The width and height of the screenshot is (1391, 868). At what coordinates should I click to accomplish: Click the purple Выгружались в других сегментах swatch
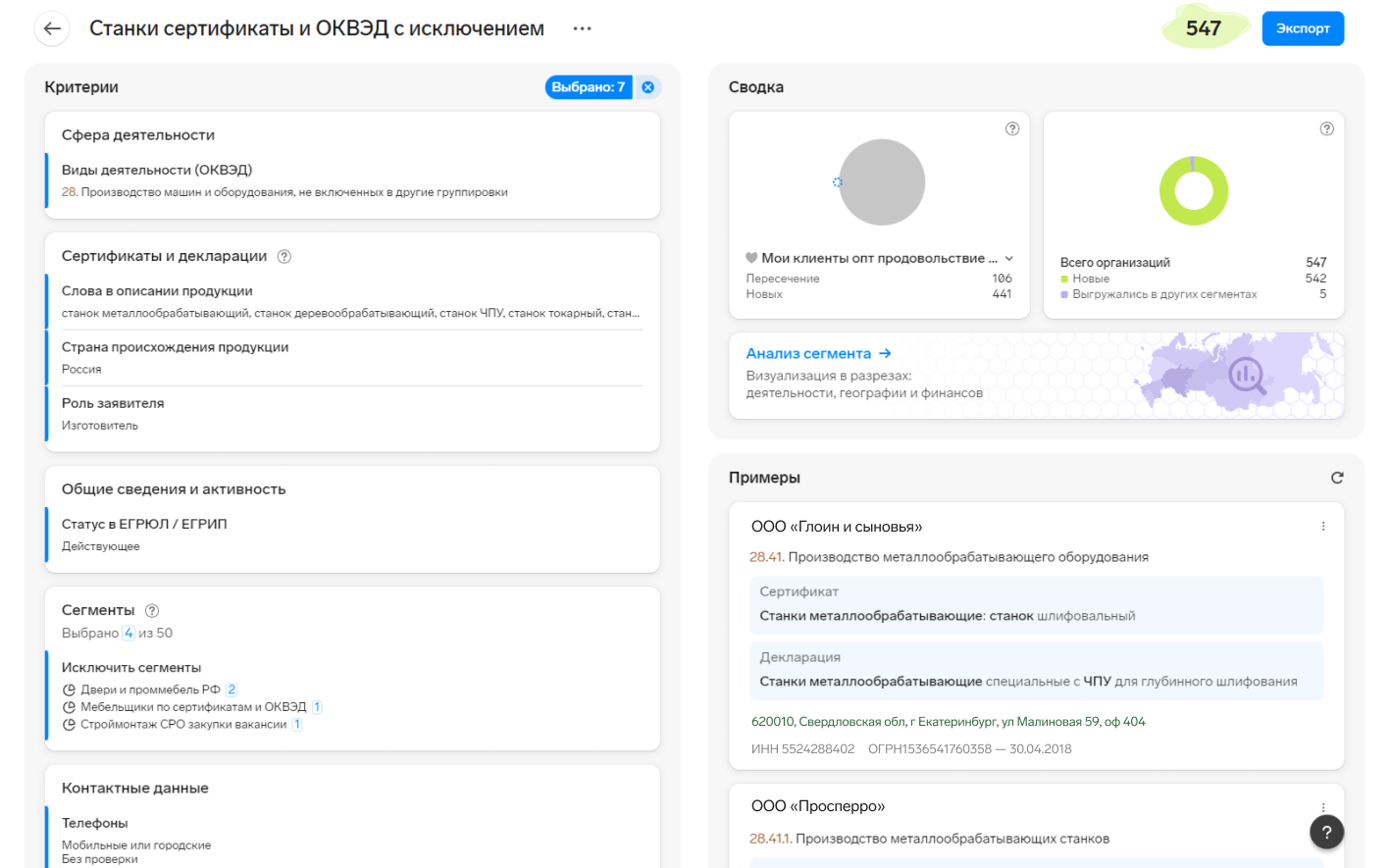(x=1064, y=294)
